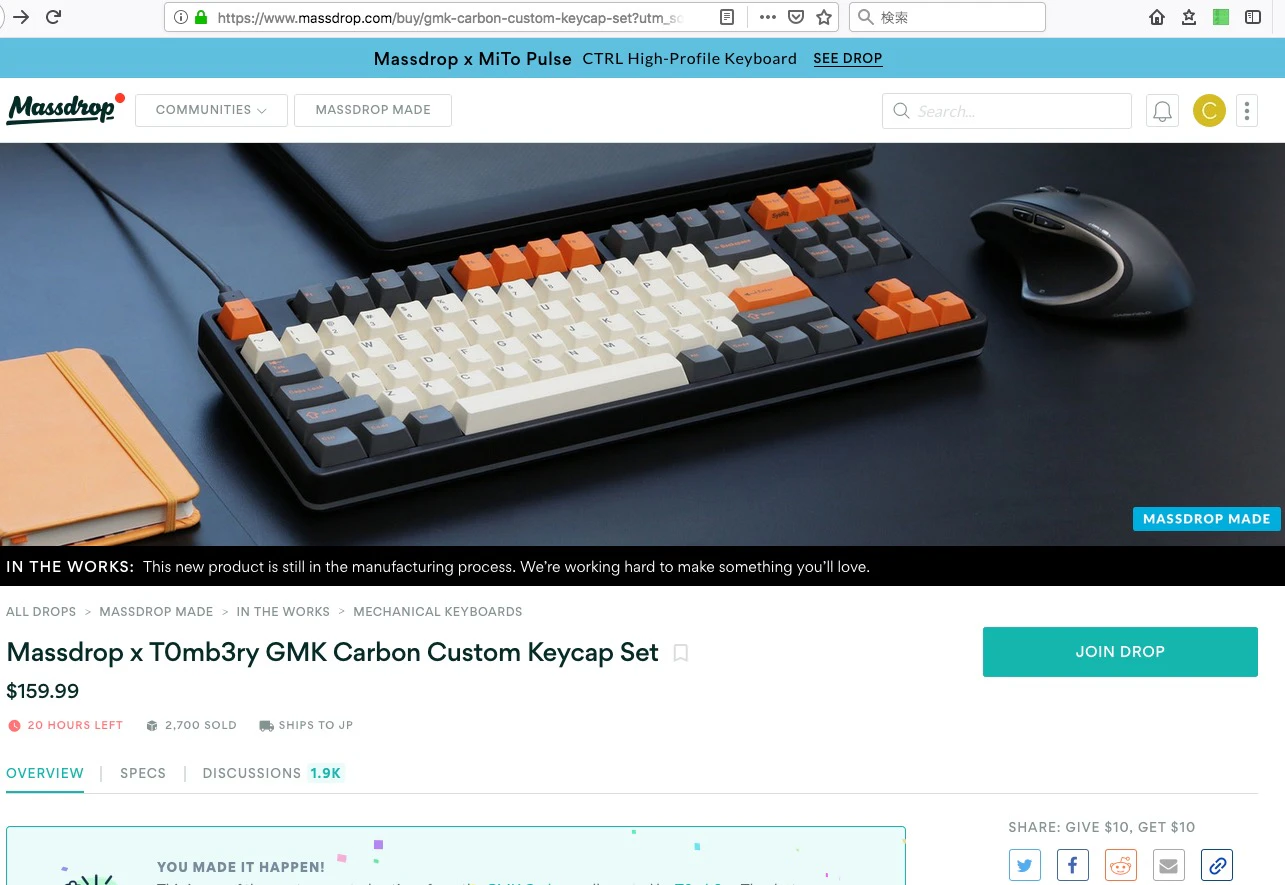This screenshot has height=885, width=1285.
Task: Open the Discussions tab
Action: (272, 773)
